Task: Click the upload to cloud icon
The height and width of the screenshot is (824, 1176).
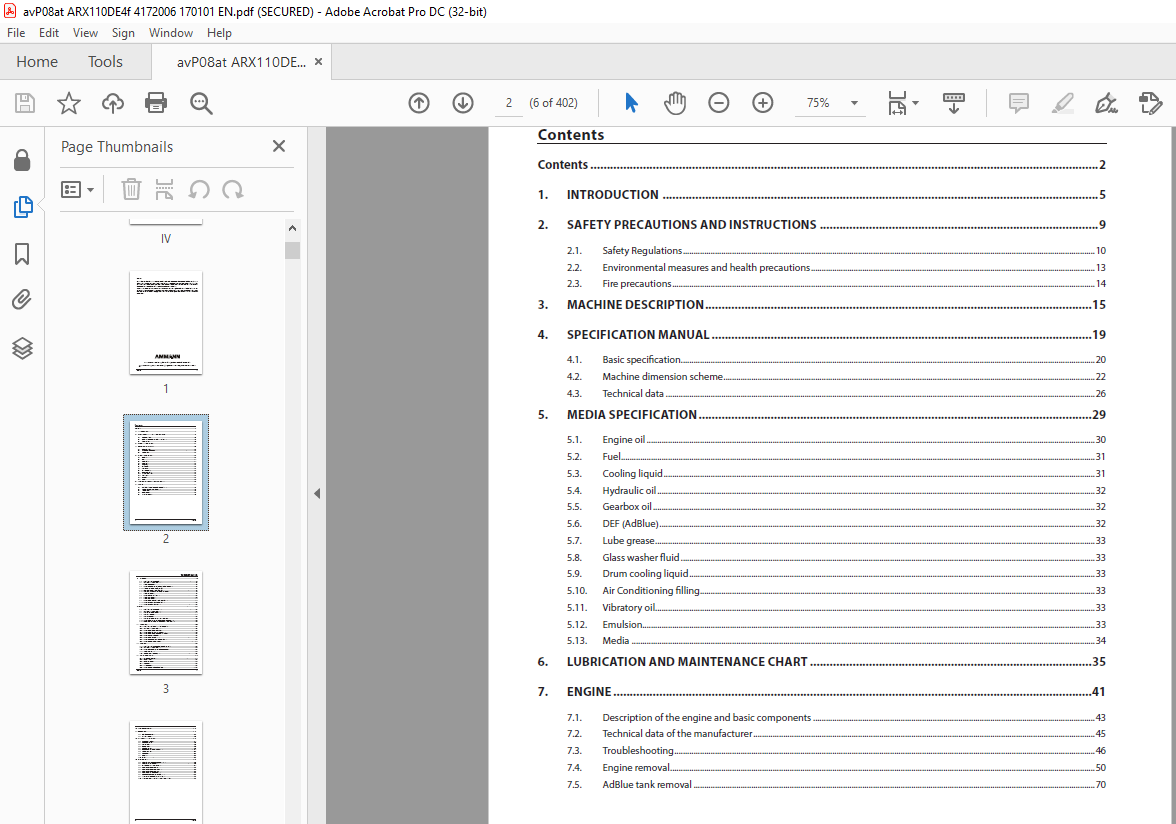Action: click(112, 103)
